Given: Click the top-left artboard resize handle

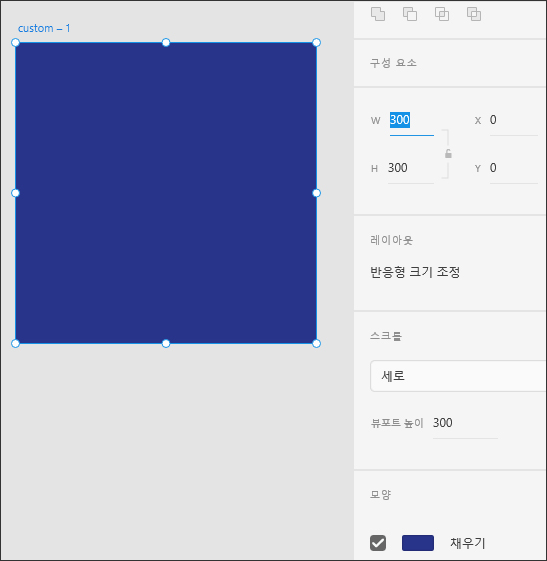Looking at the screenshot, I should click(x=15, y=43).
